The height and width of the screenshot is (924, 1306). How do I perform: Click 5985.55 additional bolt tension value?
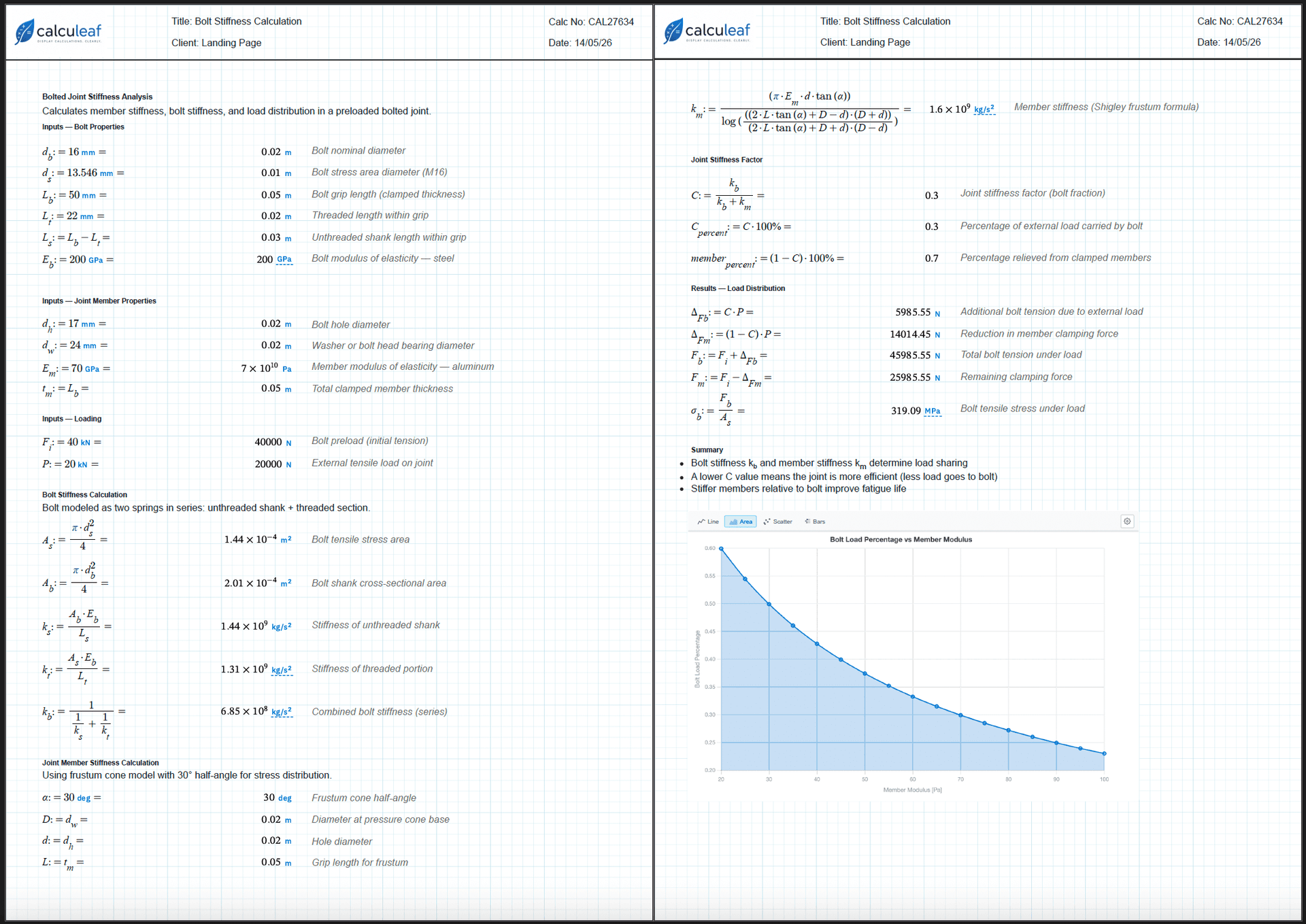tap(913, 313)
